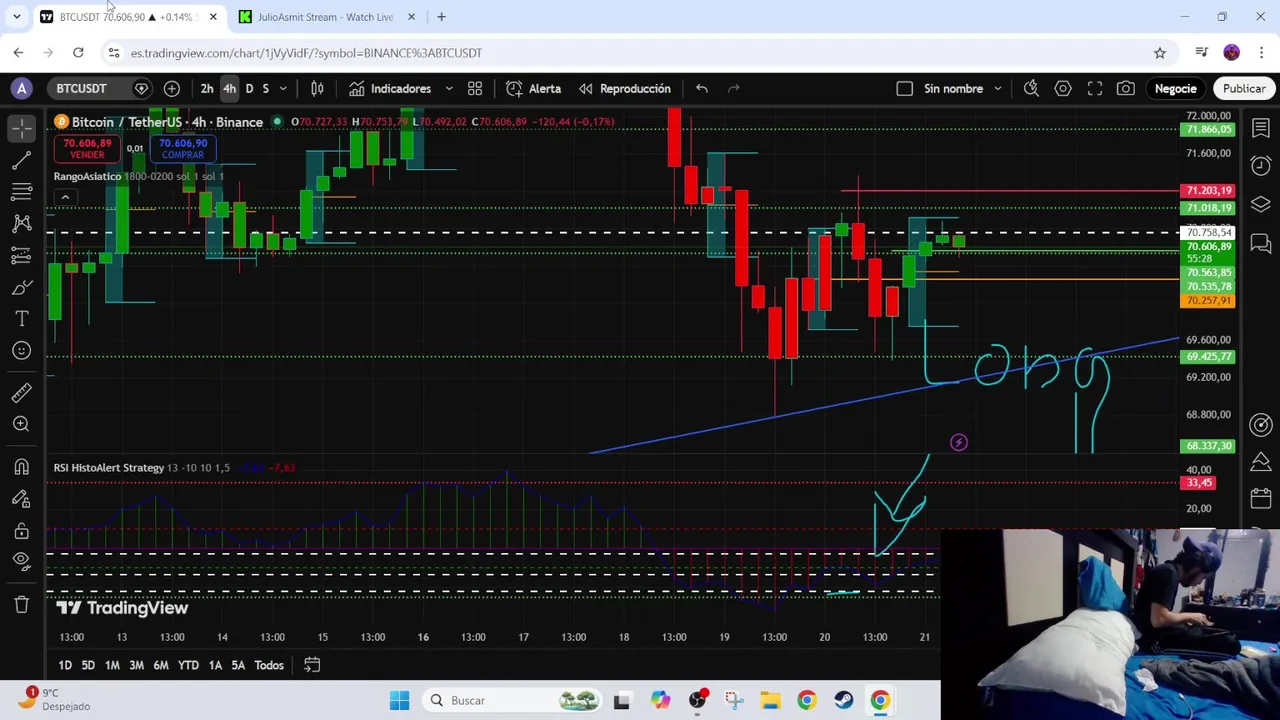Viewport: 1280px width, 720px height.
Task: Select the text annotation tool
Action: click(x=22, y=319)
